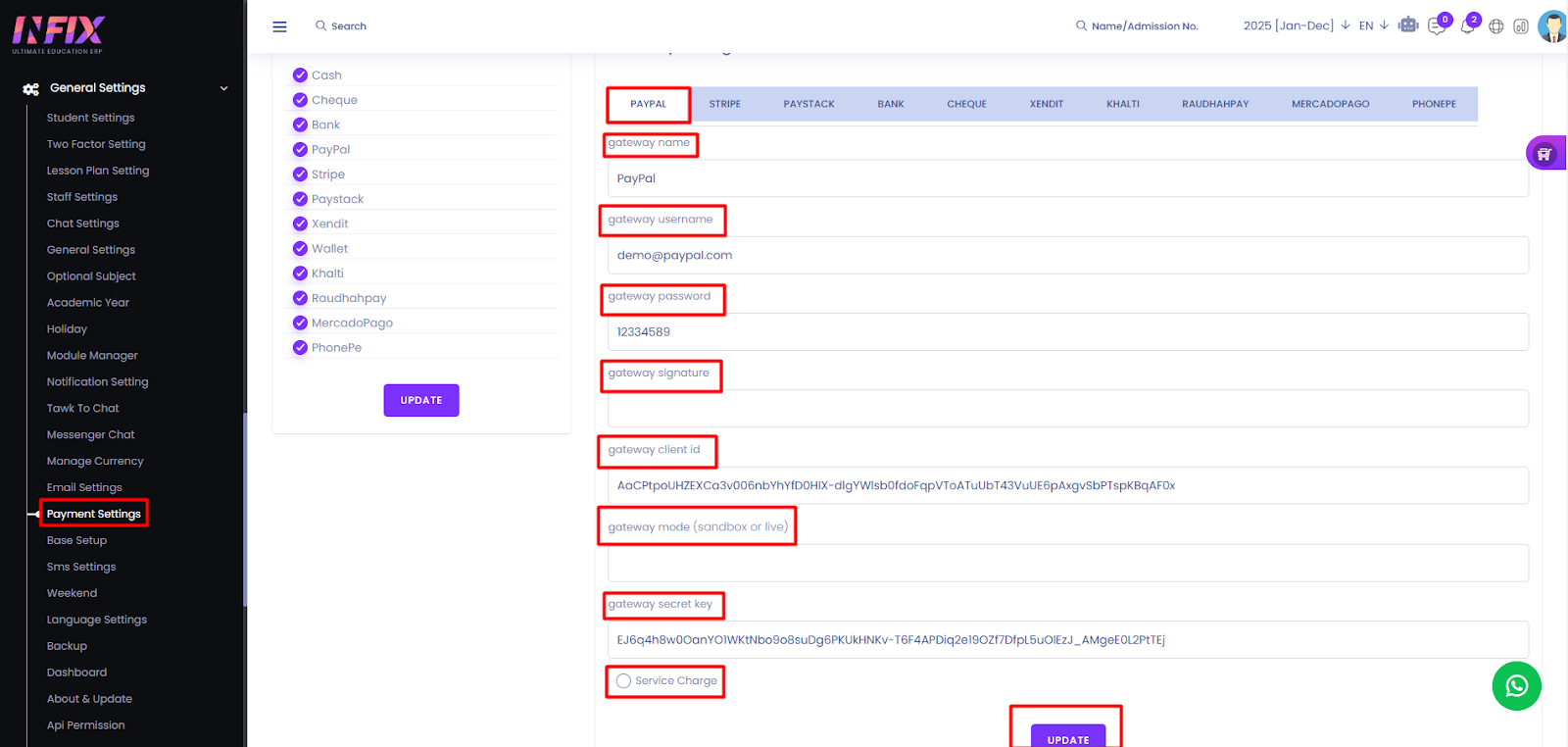Uncheck the Xendit payment method
The image size is (1568, 747).
300,224
